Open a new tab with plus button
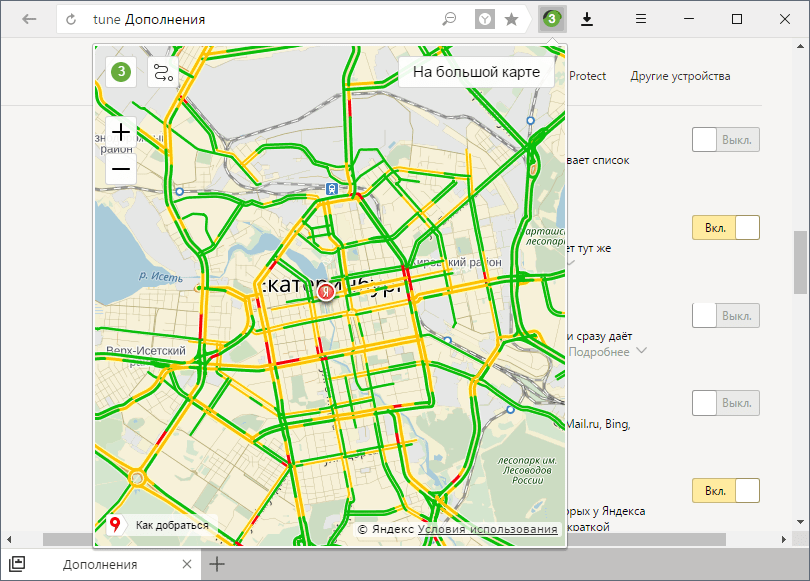The width and height of the screenshot is (810, 581). (217, 564)
